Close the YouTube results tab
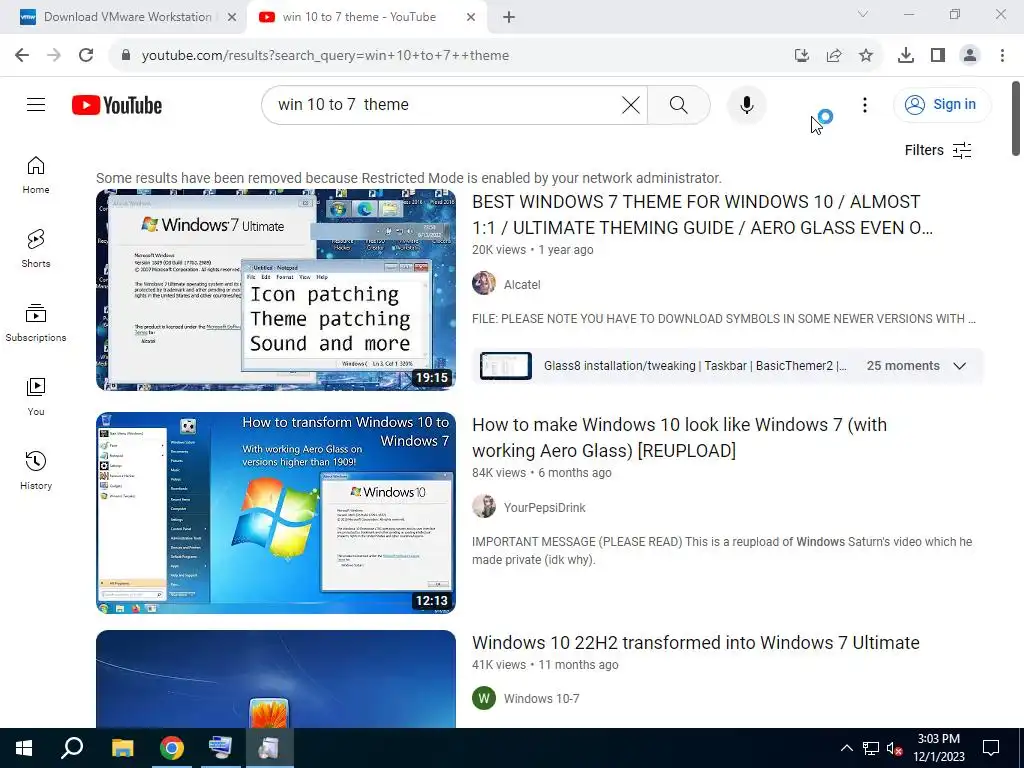 click(x=471, y=18)
